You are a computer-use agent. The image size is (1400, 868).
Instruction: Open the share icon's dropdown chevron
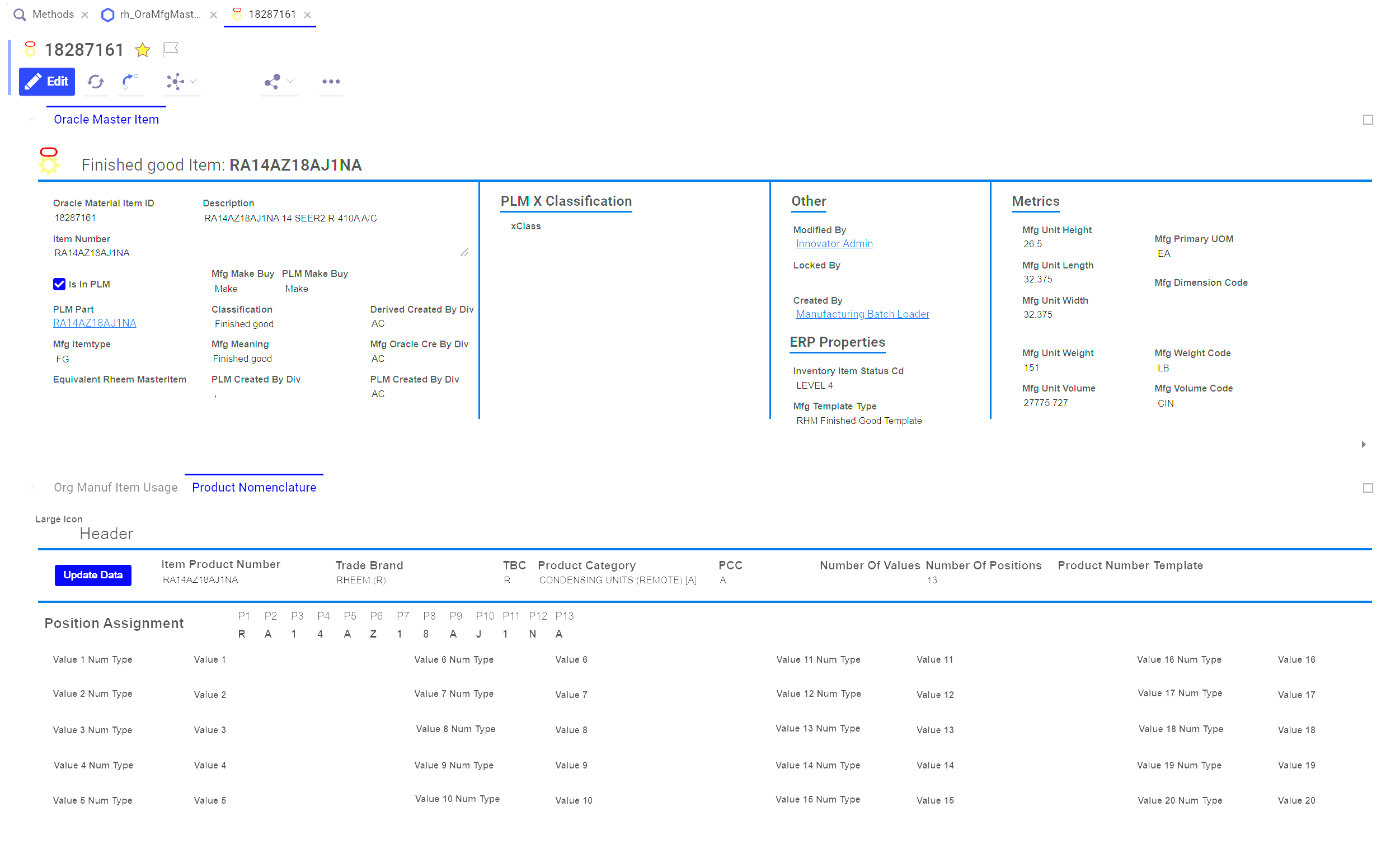[290, 82]
